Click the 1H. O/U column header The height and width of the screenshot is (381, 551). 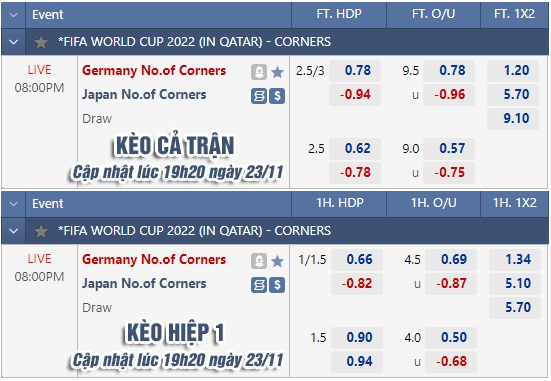(x=434, y=203)
